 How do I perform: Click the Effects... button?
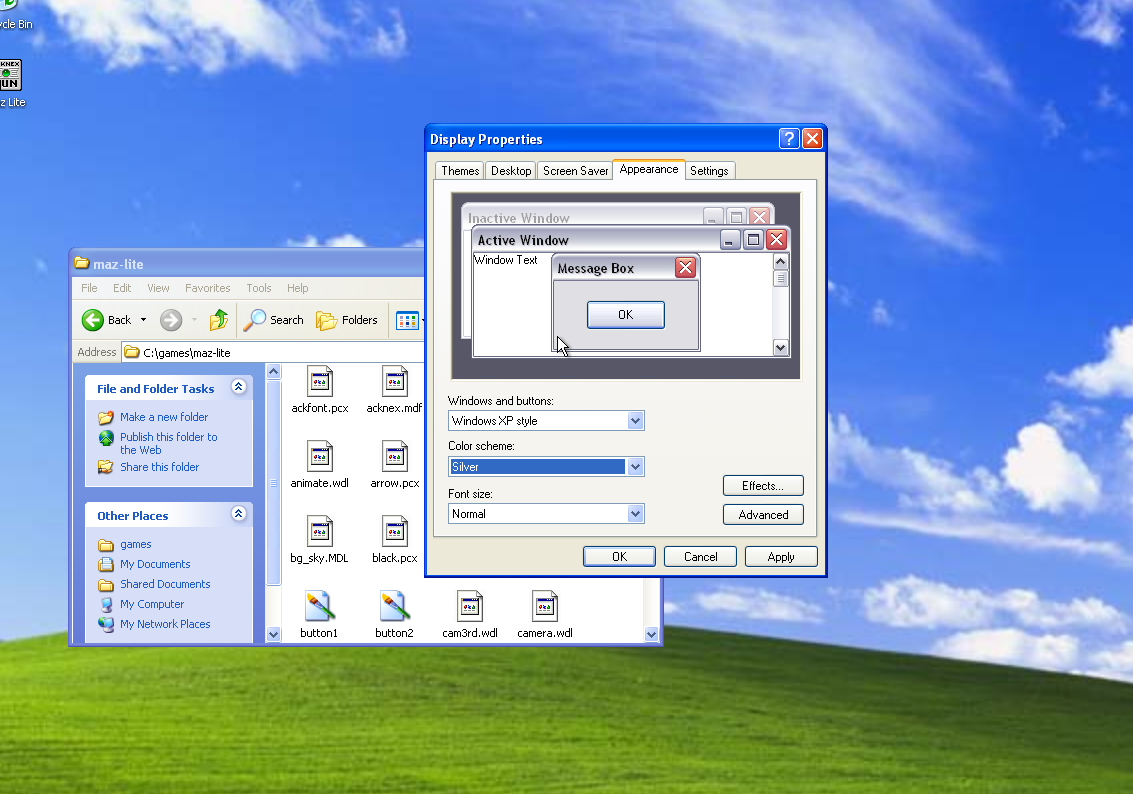(x=763, y=486)
